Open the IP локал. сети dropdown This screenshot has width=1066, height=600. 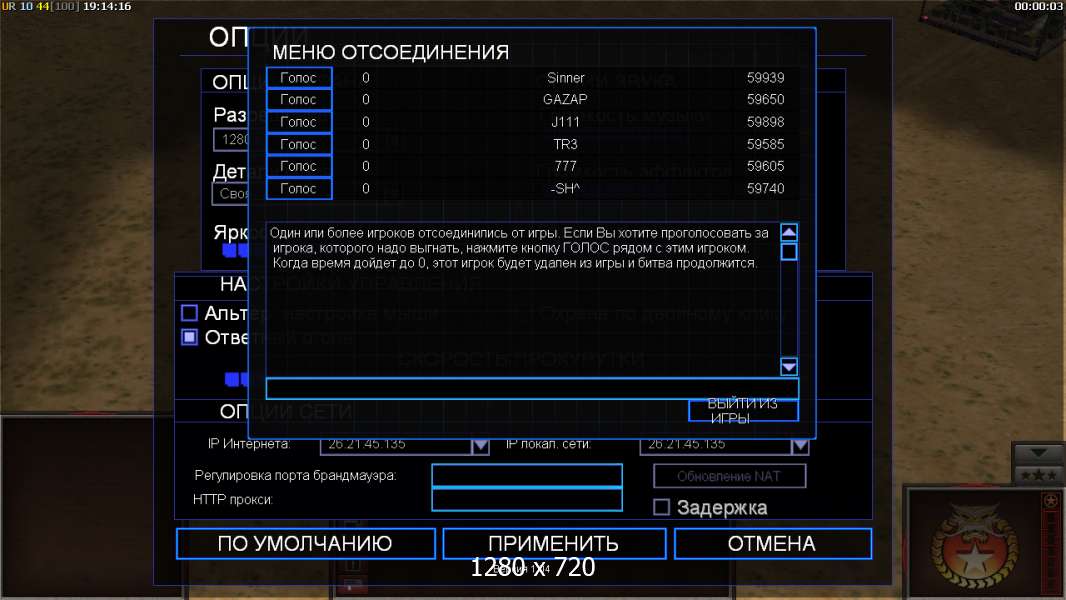(800, 446)
